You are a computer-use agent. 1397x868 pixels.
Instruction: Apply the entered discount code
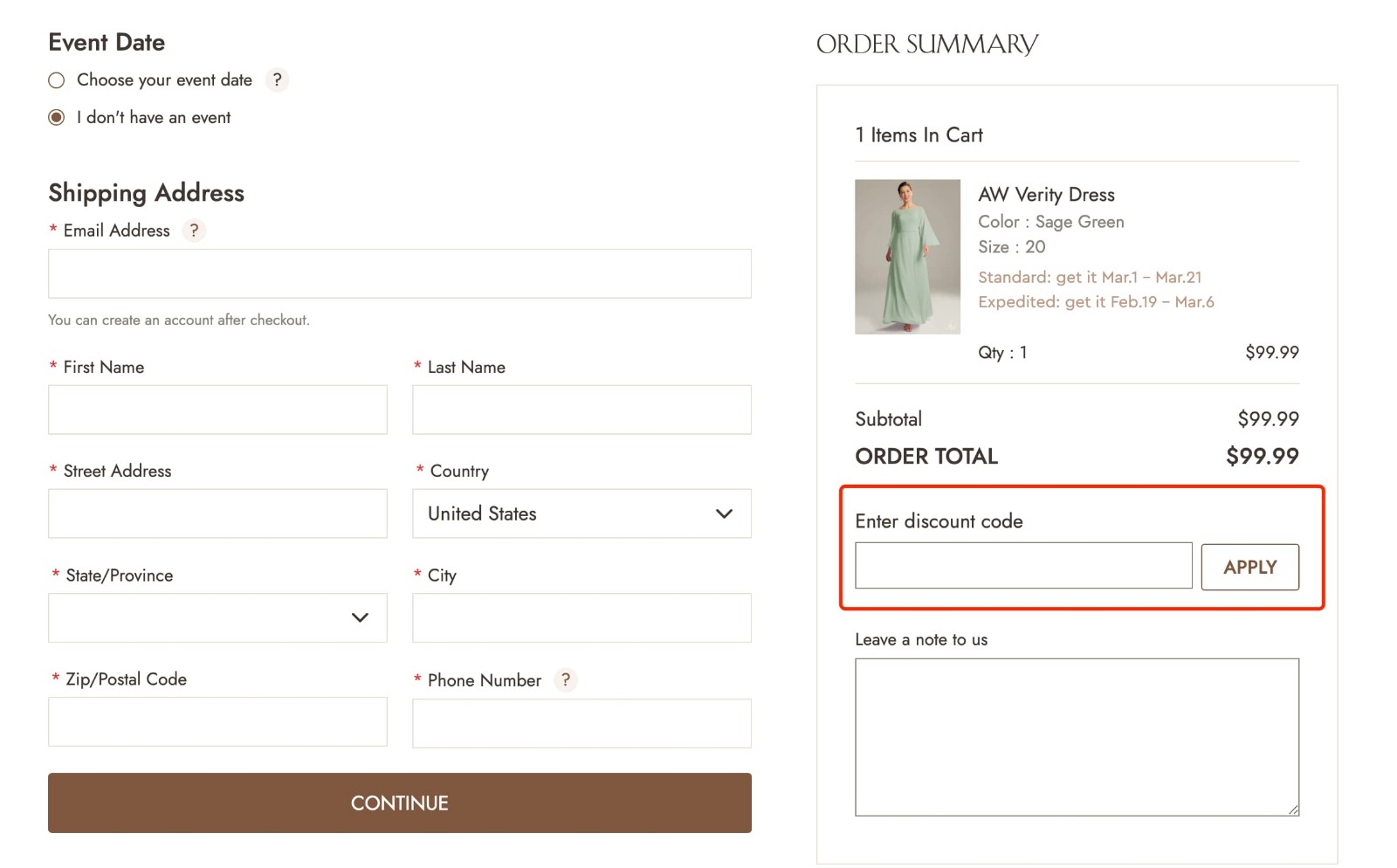1250,567
